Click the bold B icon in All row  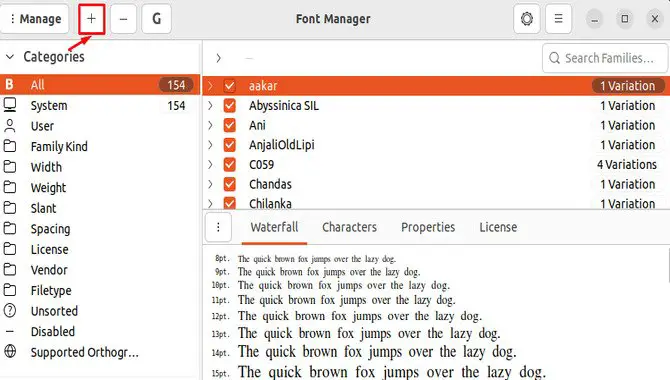9,85
